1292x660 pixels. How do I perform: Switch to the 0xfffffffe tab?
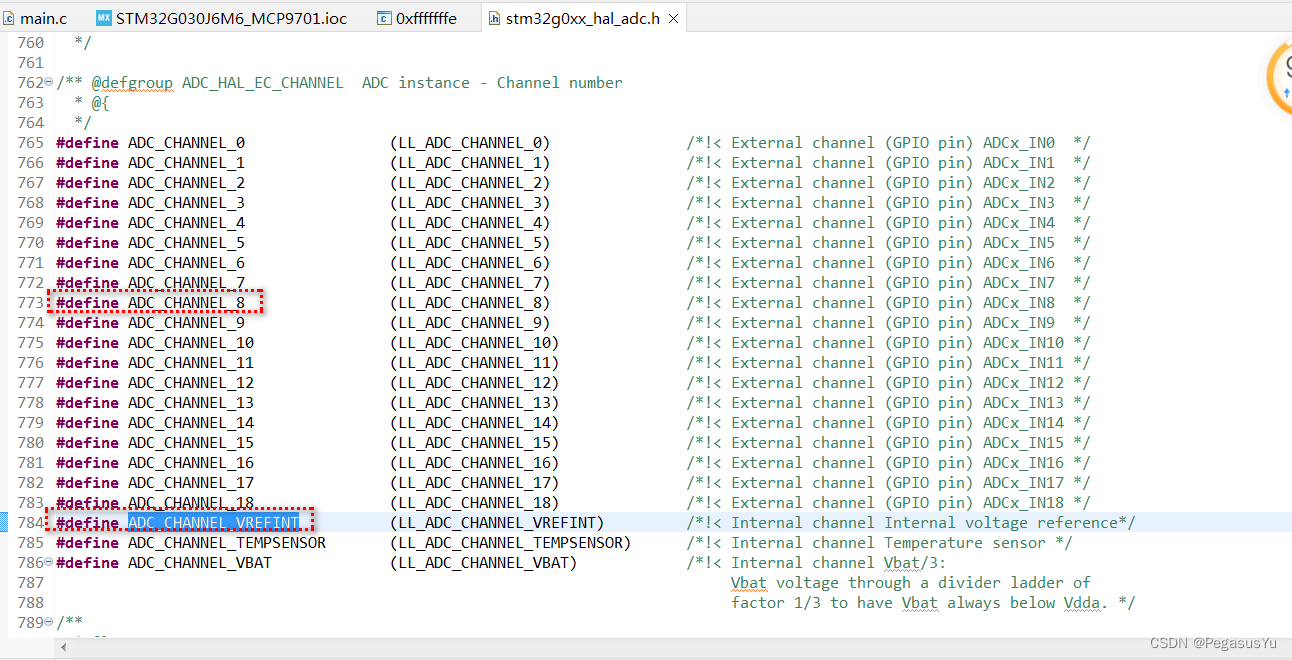point(416,18)
